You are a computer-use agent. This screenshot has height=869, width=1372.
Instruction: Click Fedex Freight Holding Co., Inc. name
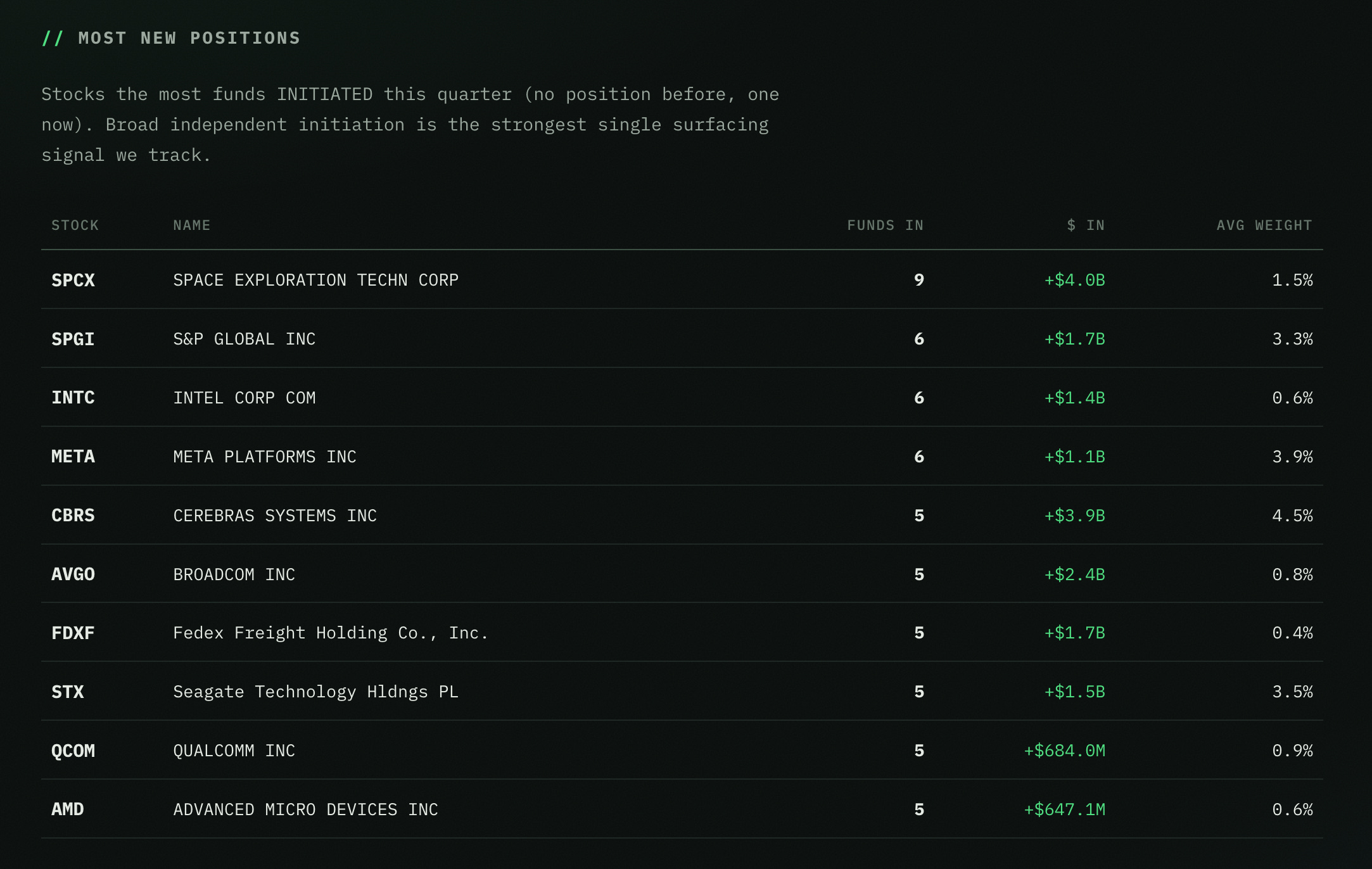coord(331,633)
